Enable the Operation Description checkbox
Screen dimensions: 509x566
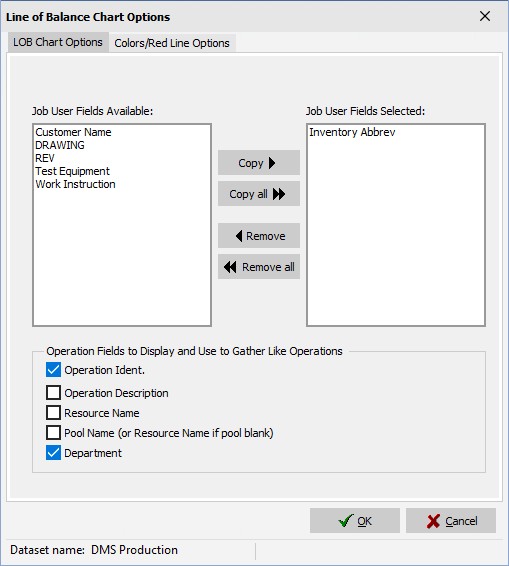tap(53, 392)
